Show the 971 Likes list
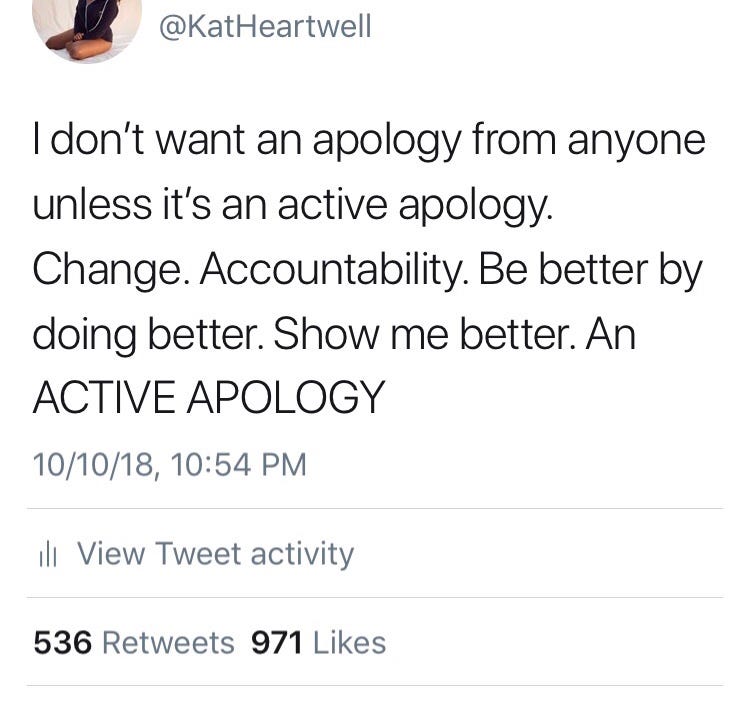Image resolution: width=738 pixels, height=702 pixels. click(x=319, y=643)
